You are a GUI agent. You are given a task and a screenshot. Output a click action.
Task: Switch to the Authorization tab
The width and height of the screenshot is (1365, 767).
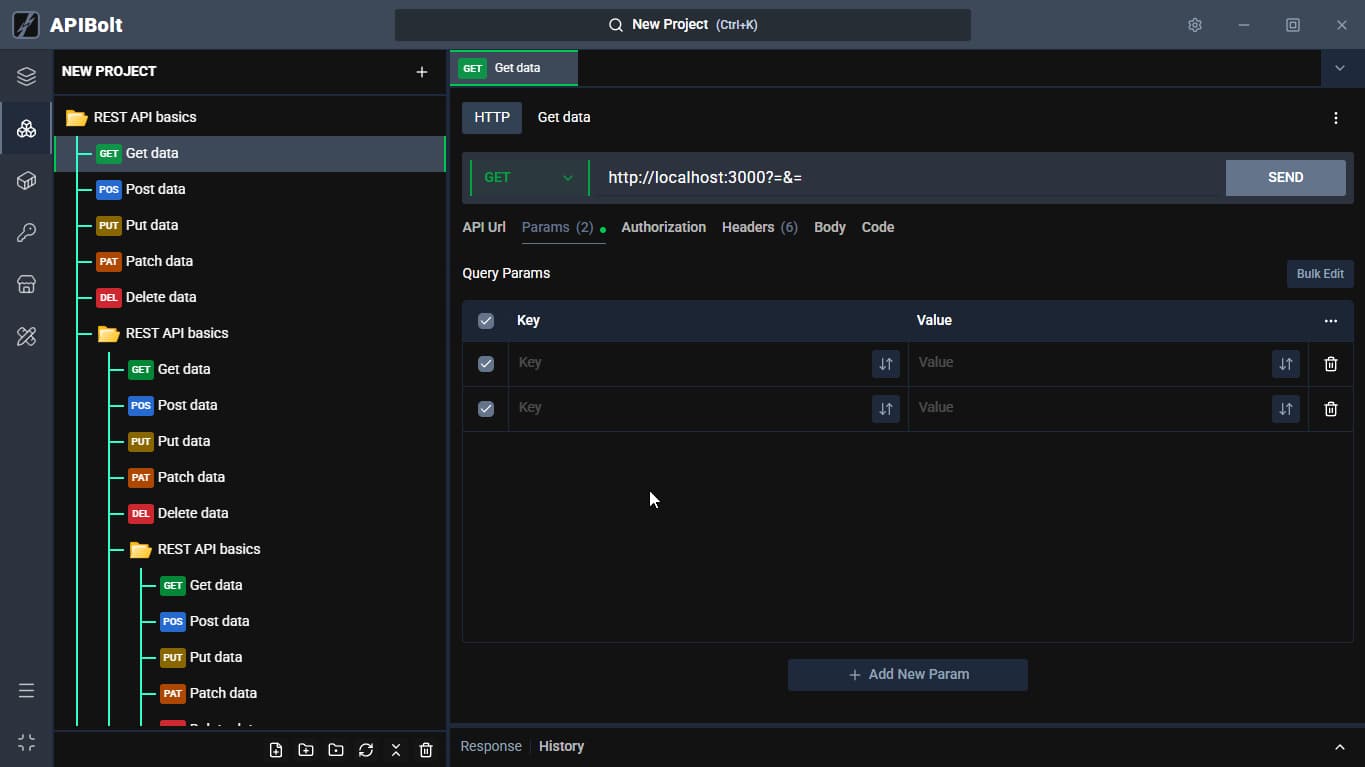(x=664, y=227)
